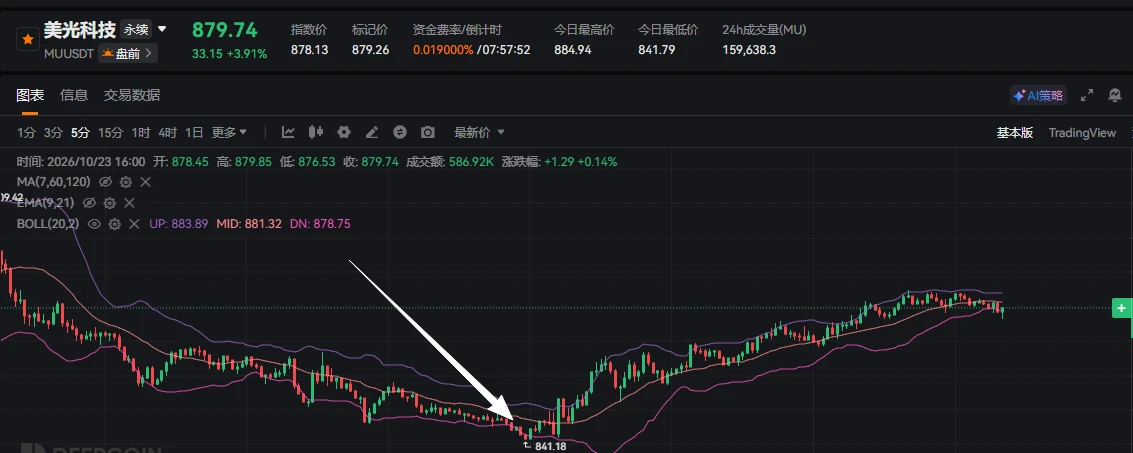Select the 4时 timeframe
Image resolution: width=1133 pixels, height=453 pixels.
[168, 133]
